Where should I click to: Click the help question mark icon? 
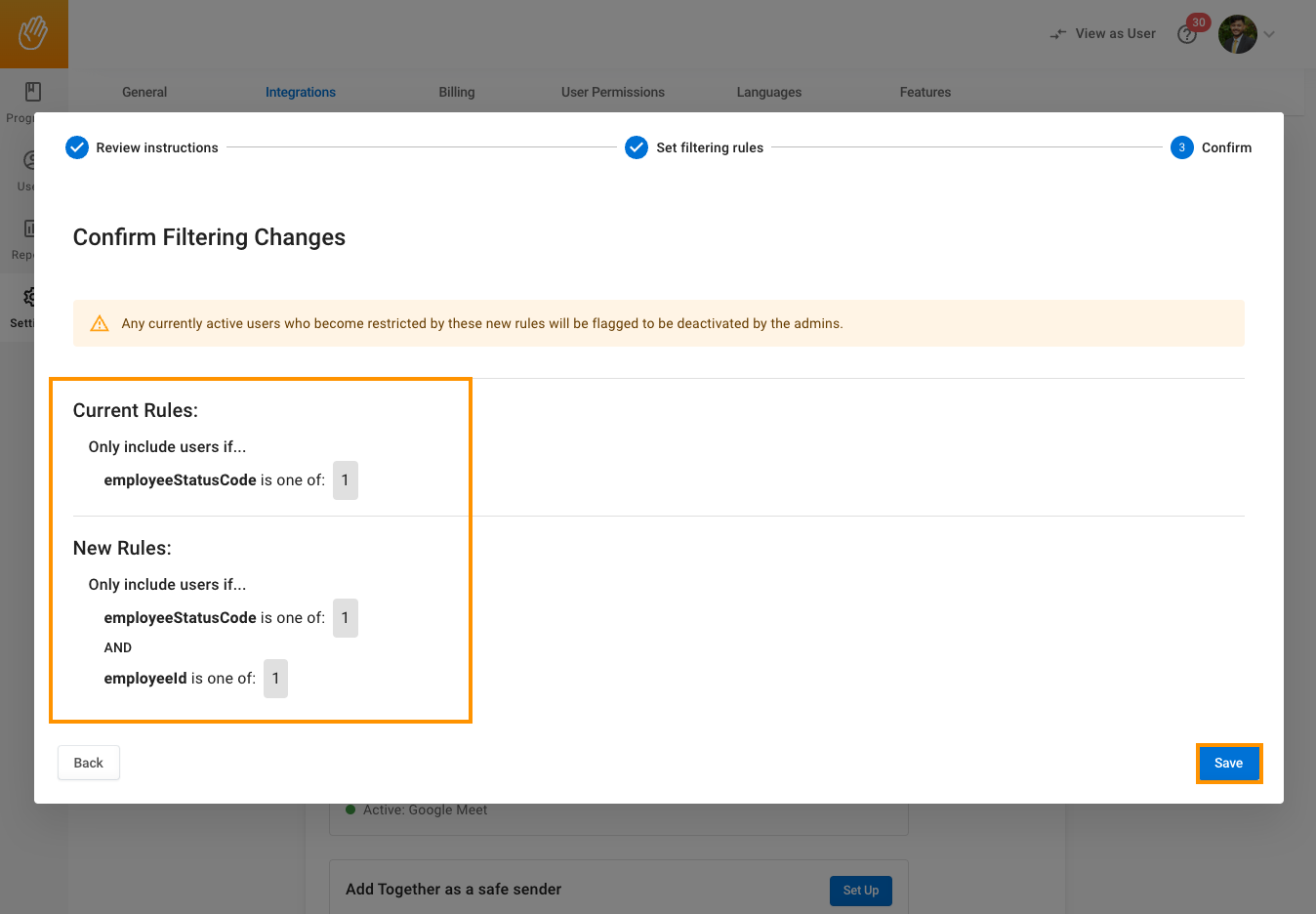pos(1187,35)
